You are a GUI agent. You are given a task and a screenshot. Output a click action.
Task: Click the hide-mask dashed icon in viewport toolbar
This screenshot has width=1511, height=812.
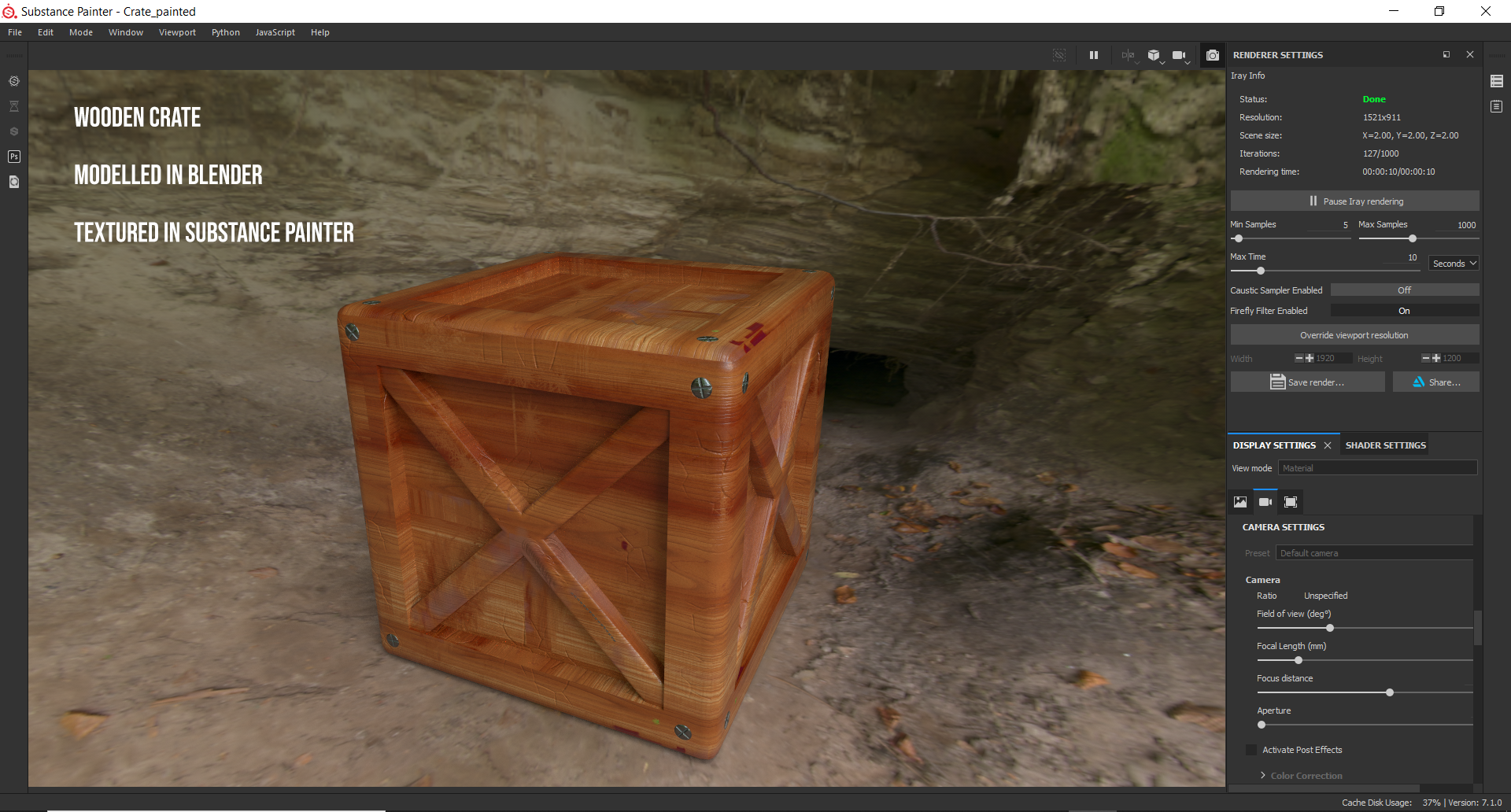tap(1059, 55)
